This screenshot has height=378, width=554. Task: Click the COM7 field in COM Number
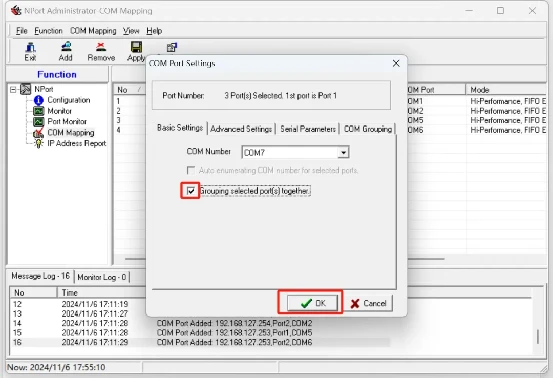[290, 152]
